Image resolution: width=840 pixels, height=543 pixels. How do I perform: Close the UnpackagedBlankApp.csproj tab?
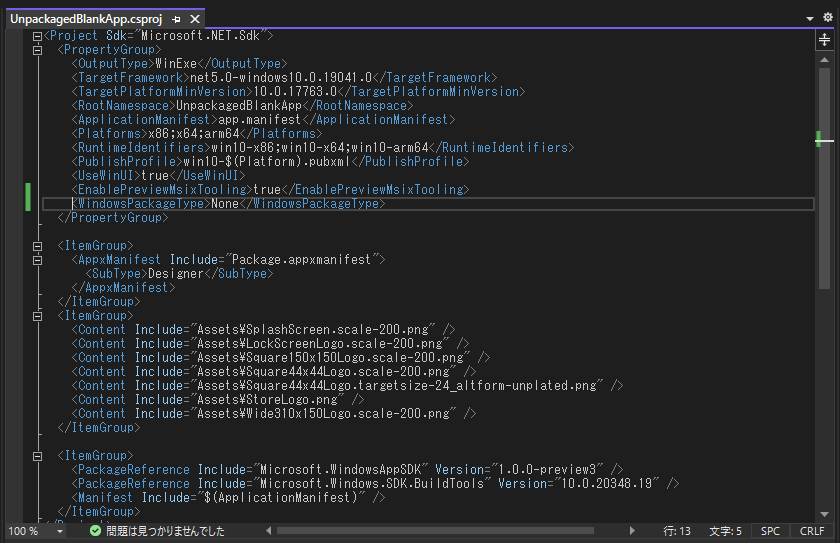(x=195, y=19)
